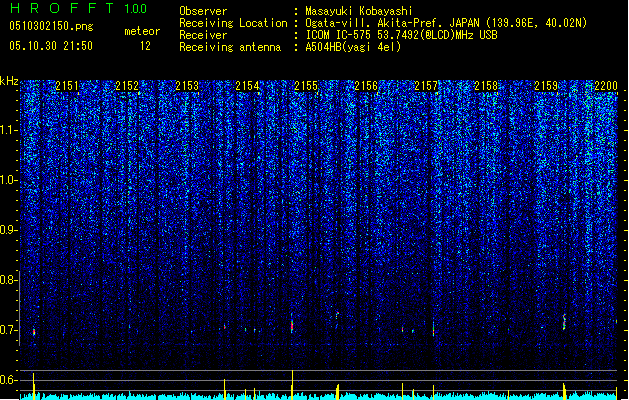Click the 'Receiving Location' label
The image size is (629, 400).
(233, 23)
